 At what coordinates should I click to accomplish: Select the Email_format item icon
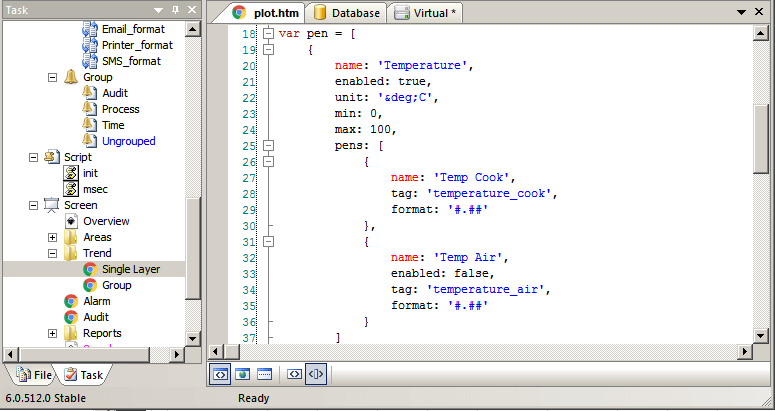pyautogui.click(x=90, y=29)
